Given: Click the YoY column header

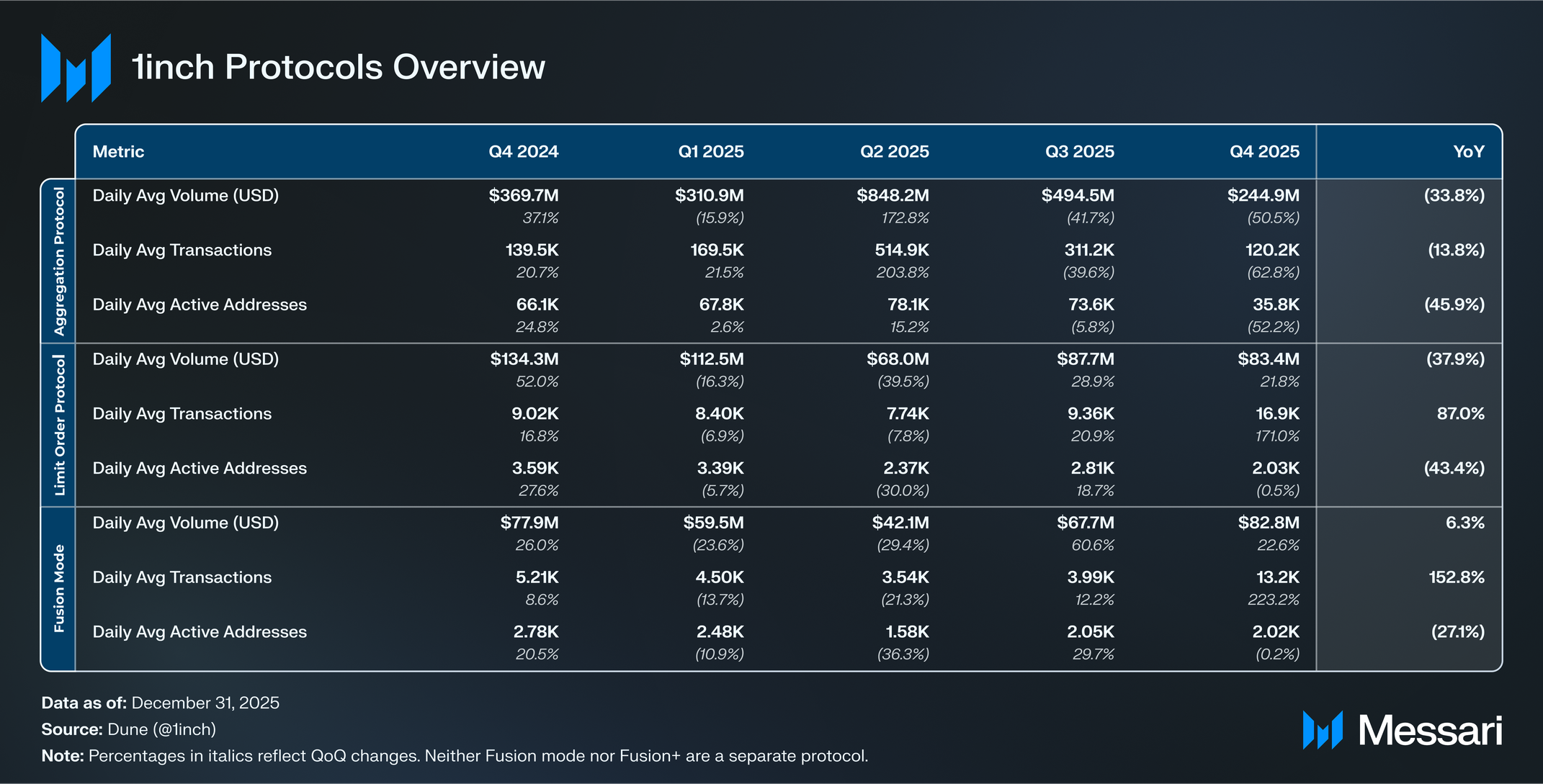Looking at the screenshot, I should coord(1468,152).
